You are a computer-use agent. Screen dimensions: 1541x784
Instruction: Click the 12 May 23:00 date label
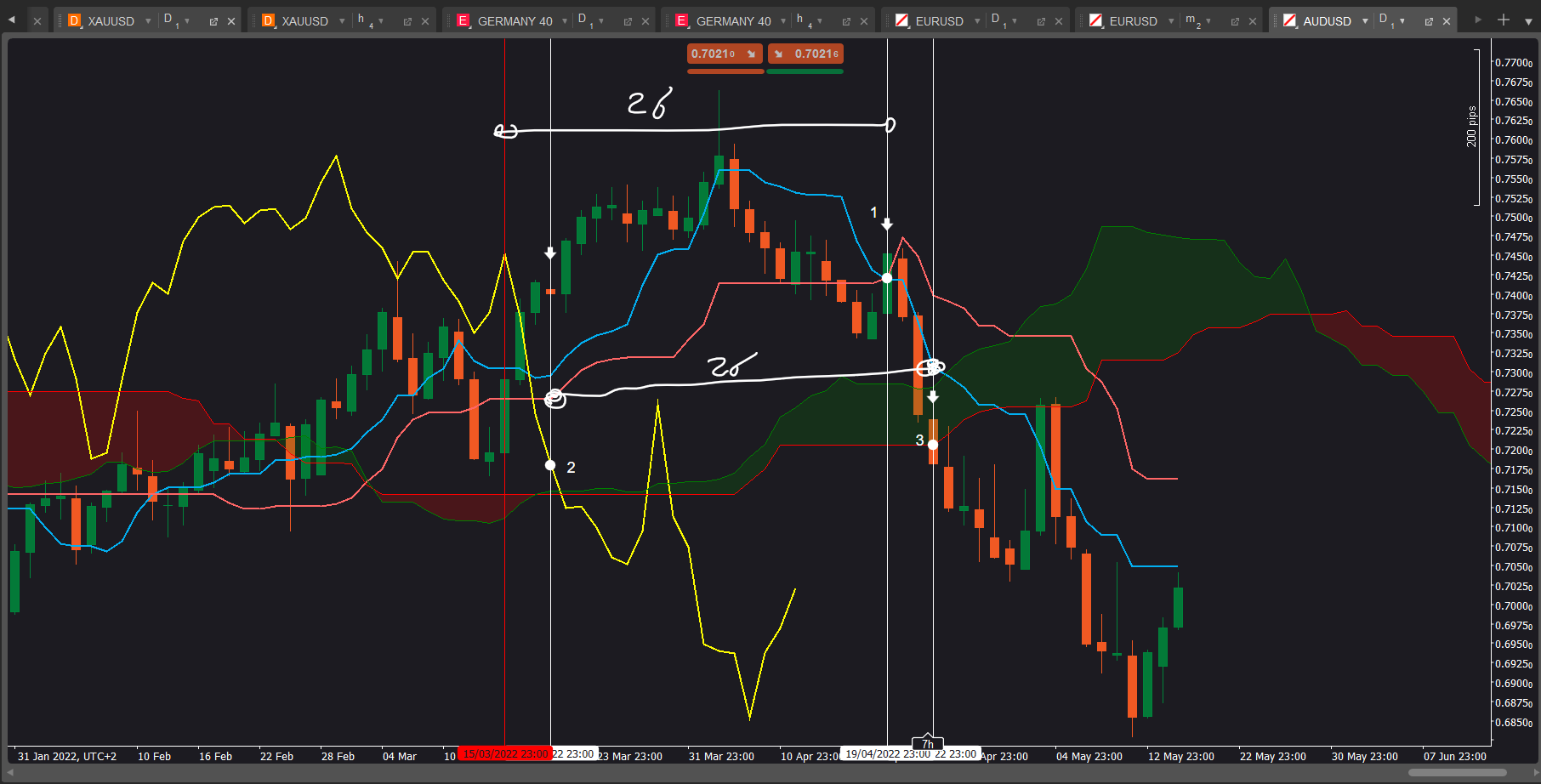(x=1180, y=756)
